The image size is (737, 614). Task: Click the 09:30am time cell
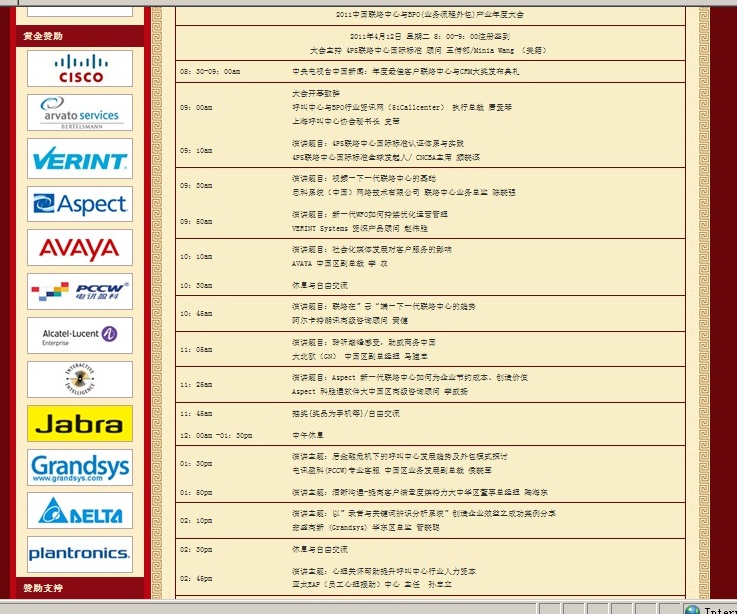(196, 185)
